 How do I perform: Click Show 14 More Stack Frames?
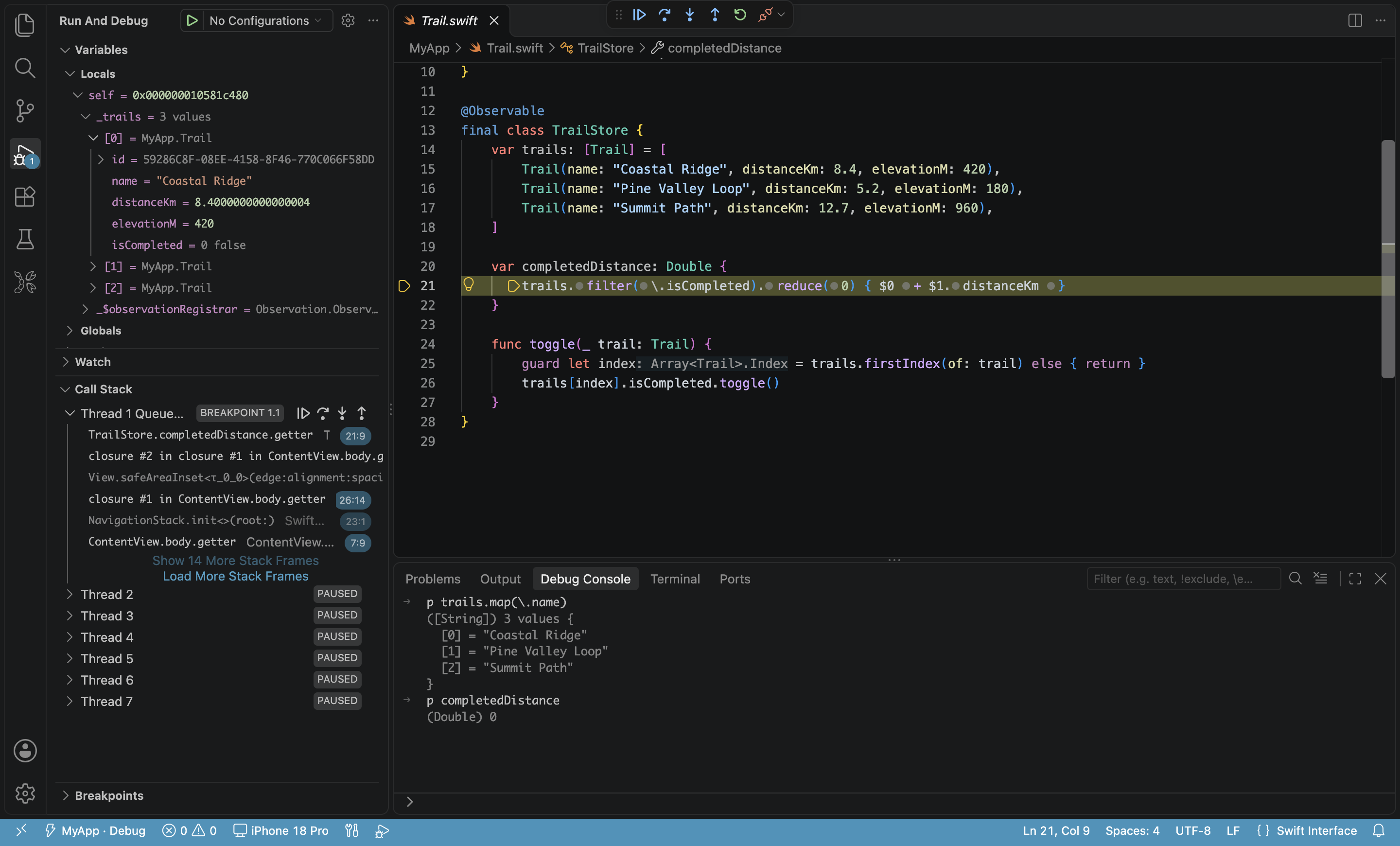pos(235,560)
